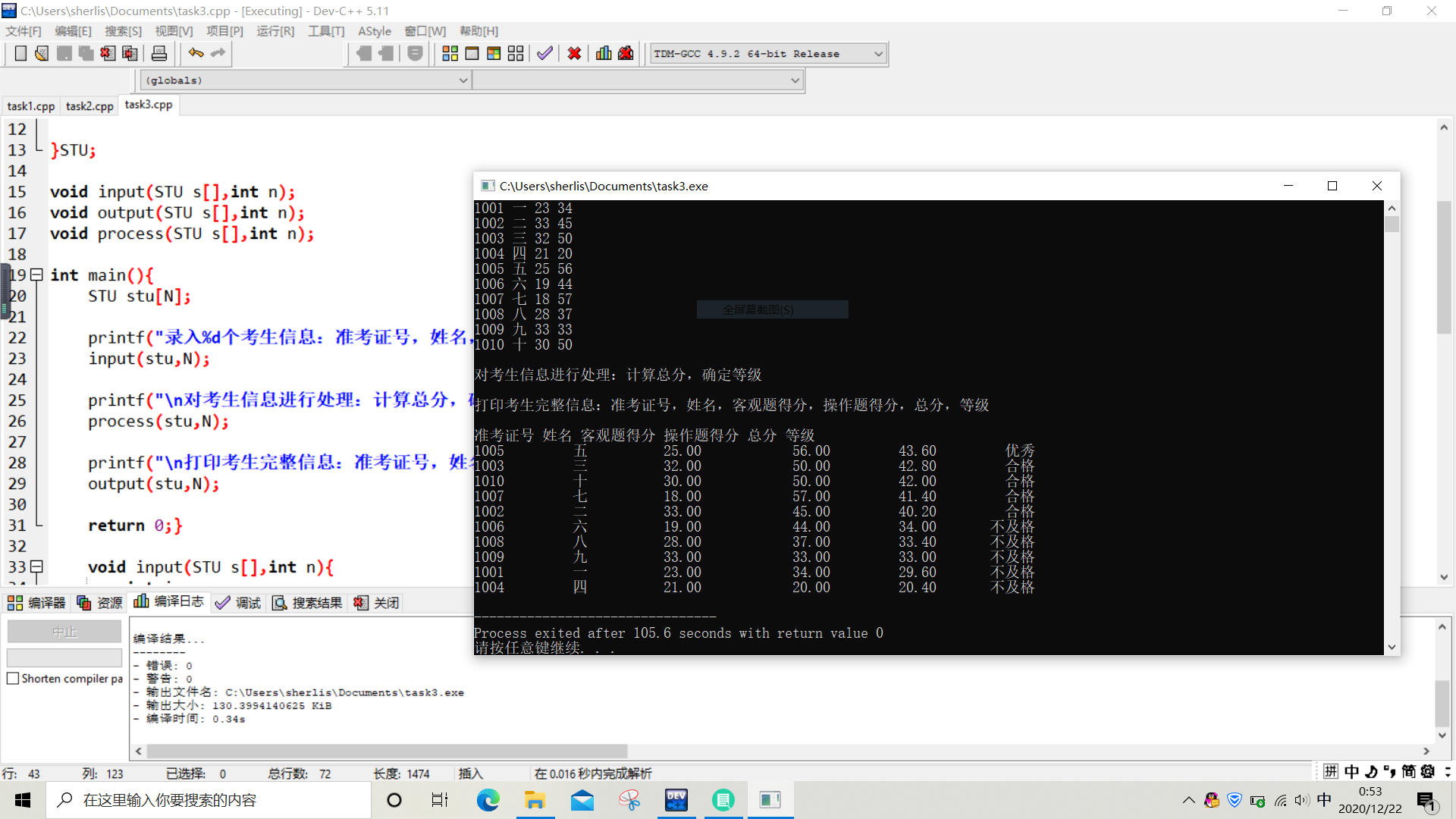Open the empty function list dropdown
The height and width of the screenshot is (819, 1456).
(x=795, y=80)
